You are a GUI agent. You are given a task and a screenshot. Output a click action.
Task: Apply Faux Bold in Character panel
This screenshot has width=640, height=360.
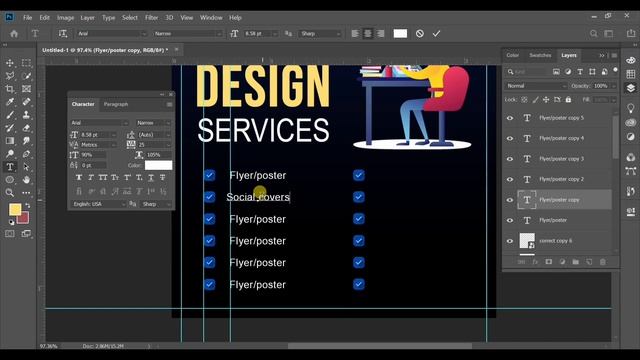79,178
